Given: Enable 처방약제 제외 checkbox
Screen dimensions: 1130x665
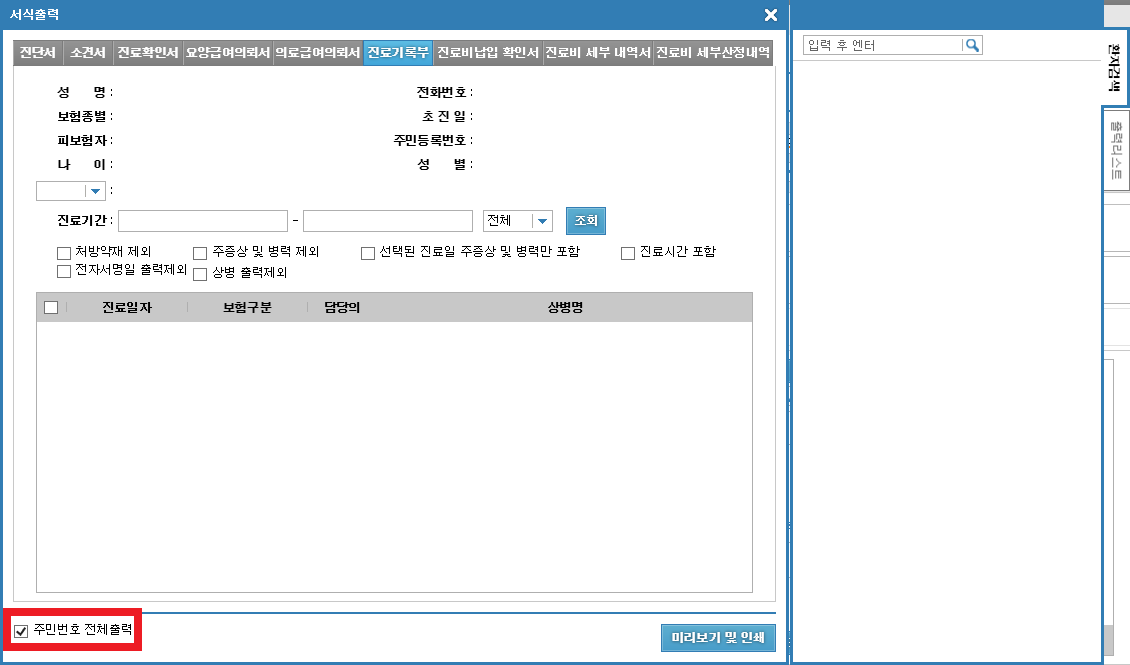Looking at the screenshot, I should (65, 253).
